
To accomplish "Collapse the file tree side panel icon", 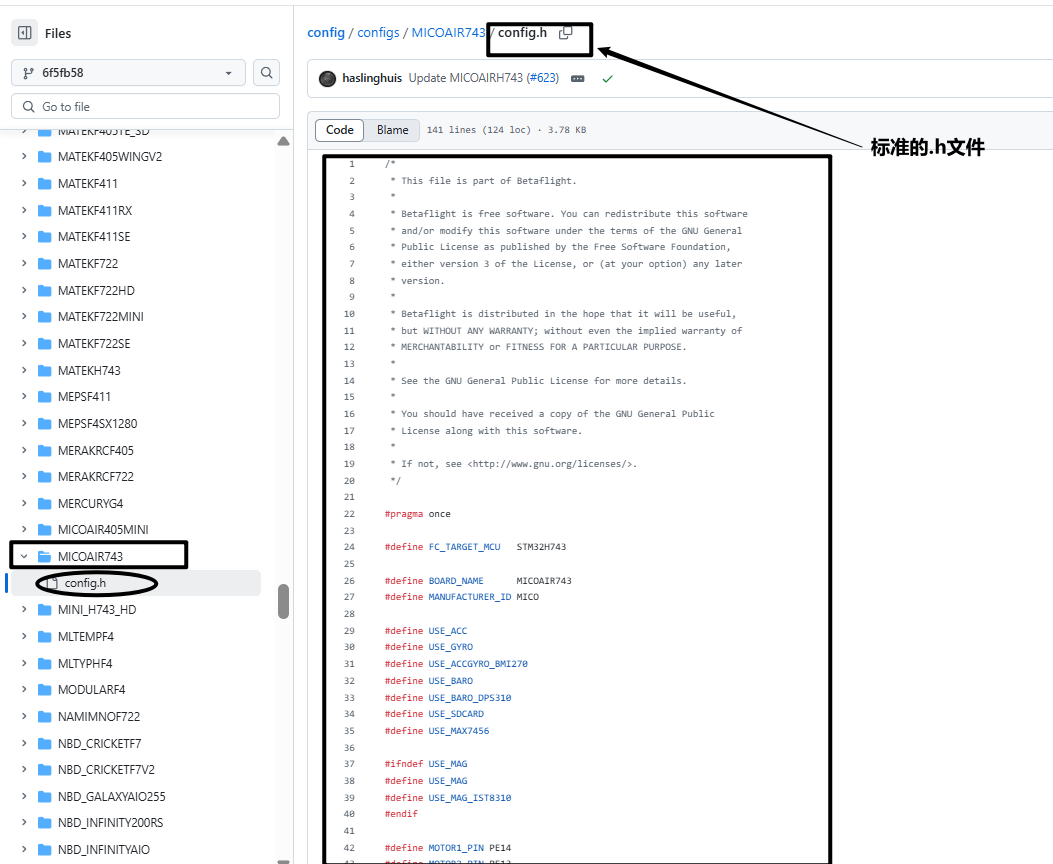I will 24,33.
